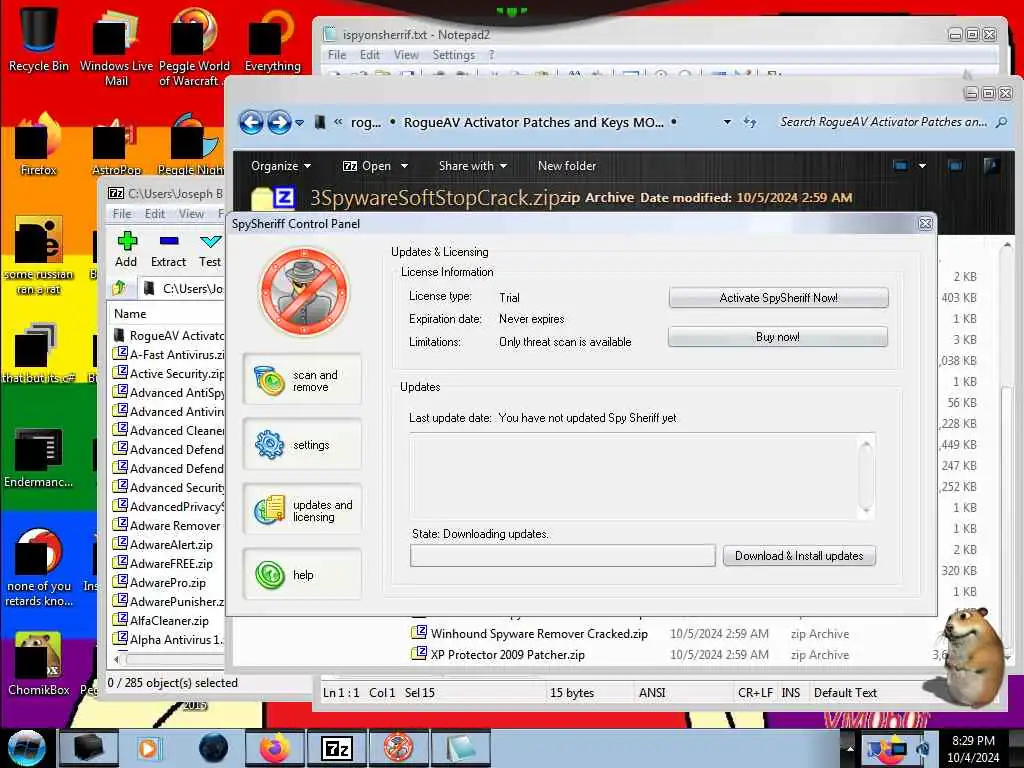1024x768 pixels.
Task: Click the SpySheriff spy logo
Action: click(304, 291)
